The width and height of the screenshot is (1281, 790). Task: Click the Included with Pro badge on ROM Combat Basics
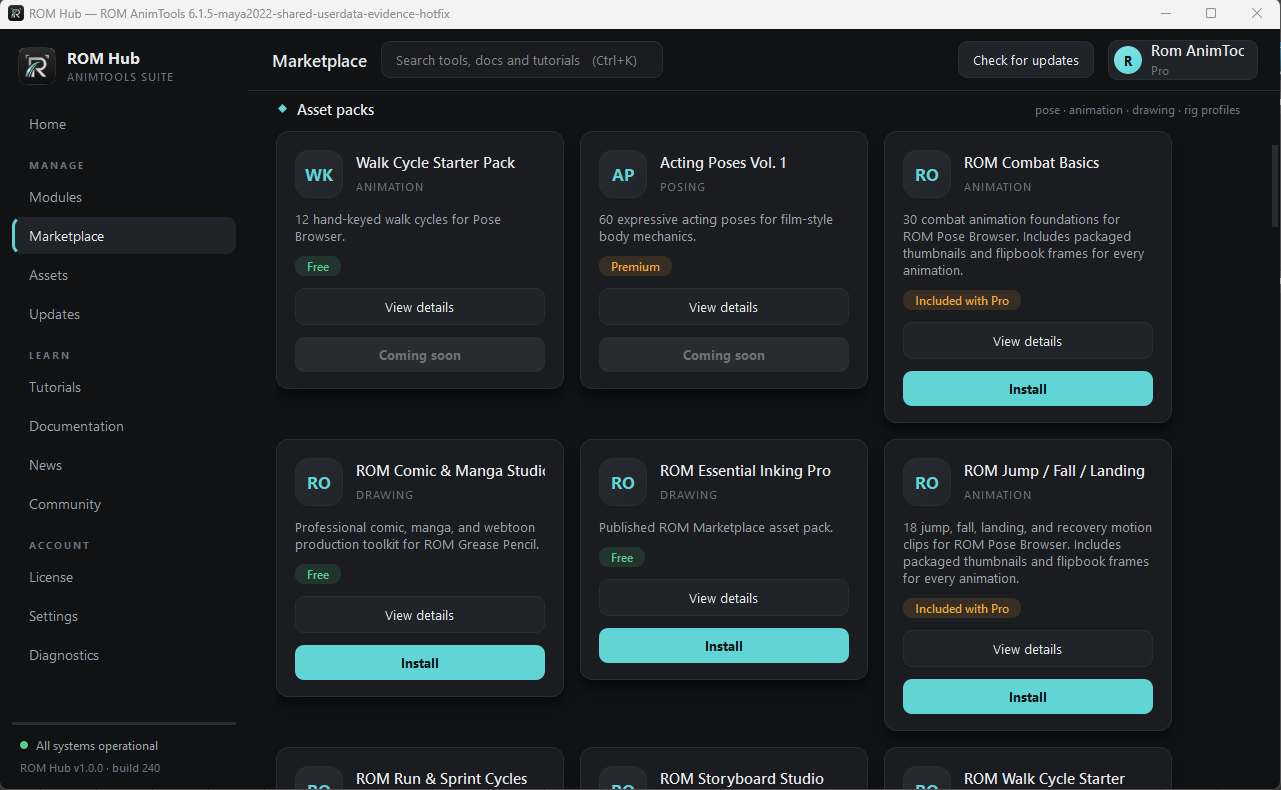(962, 301)
